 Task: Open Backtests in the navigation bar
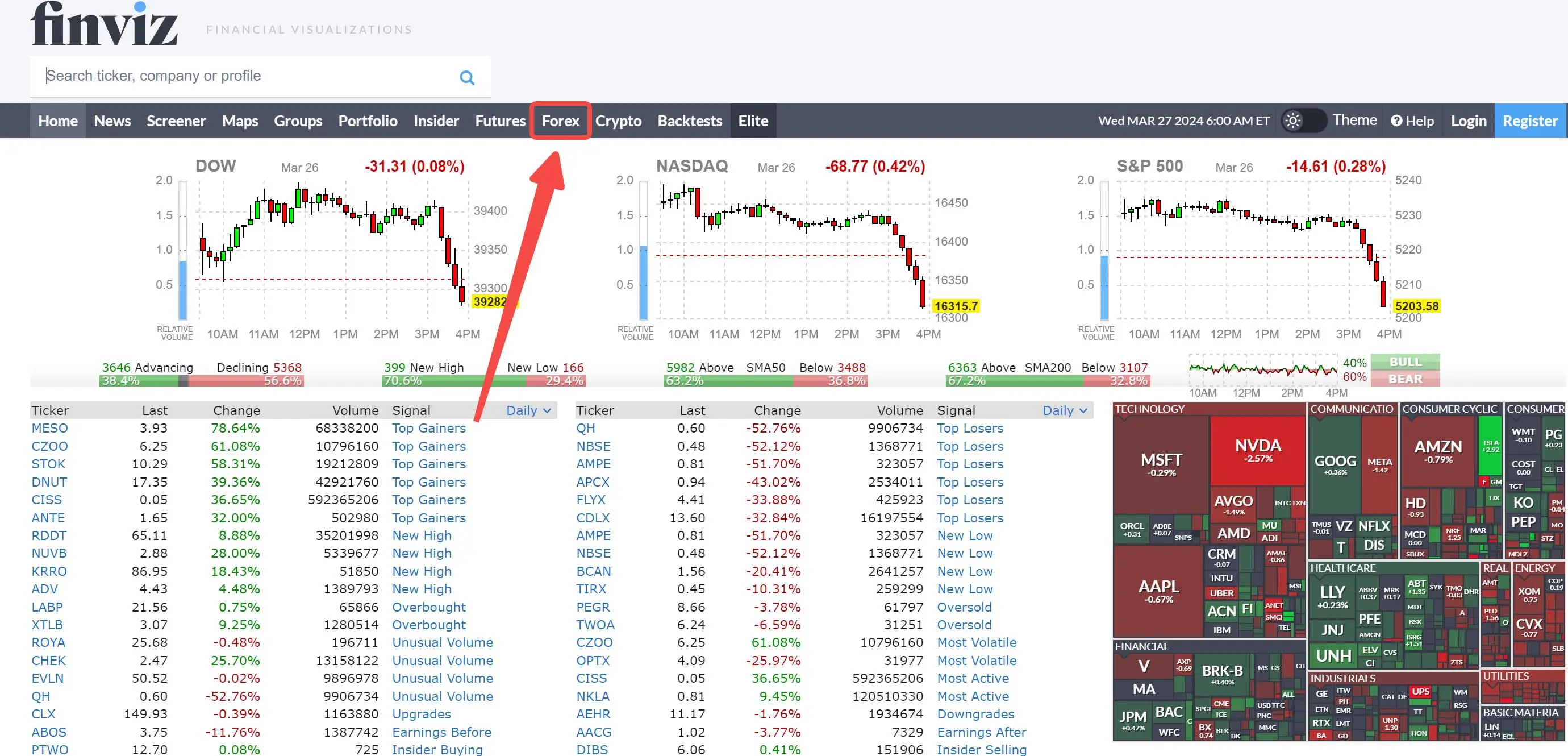point(690,121)
